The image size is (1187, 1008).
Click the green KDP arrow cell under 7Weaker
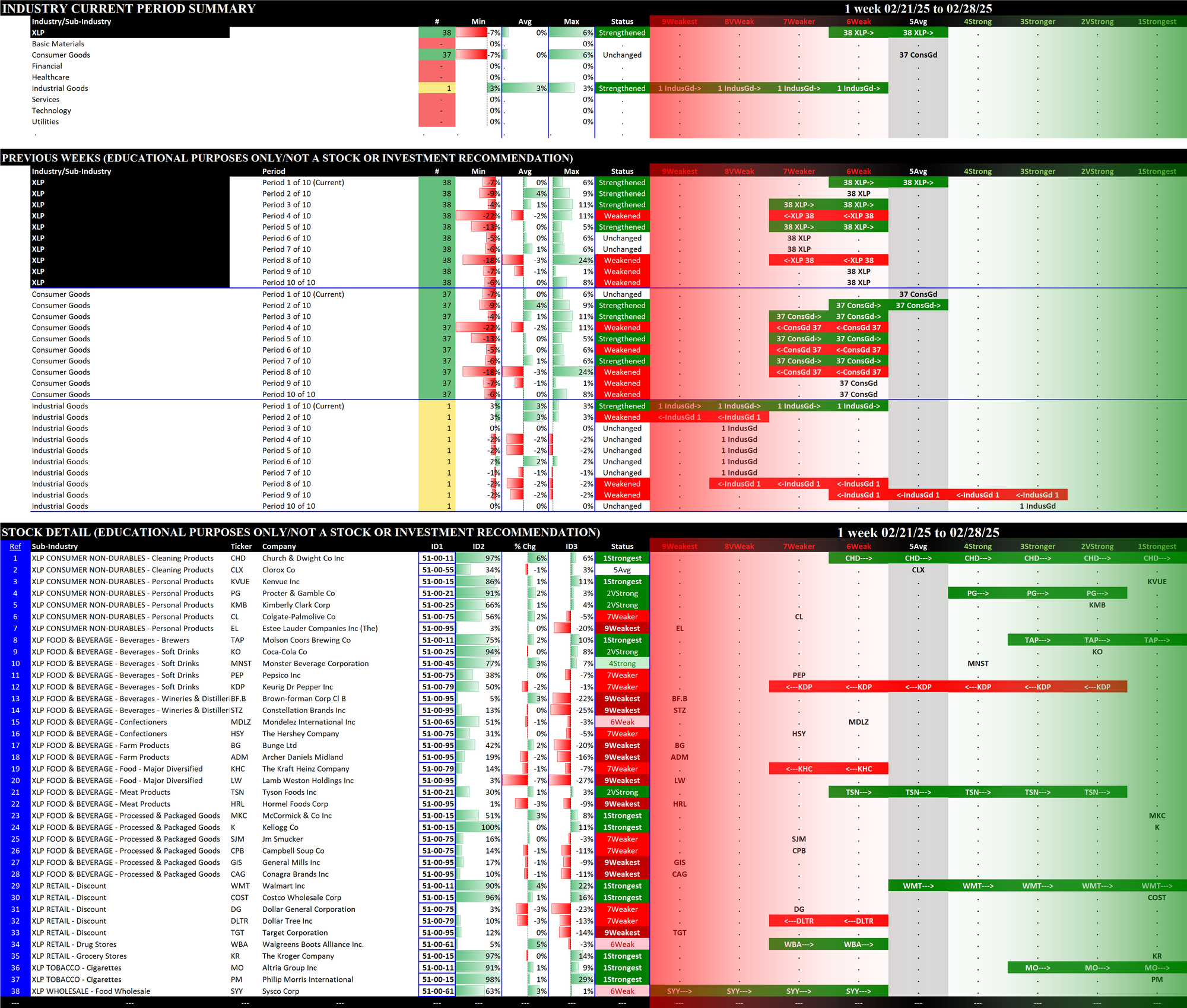(798, 687)
